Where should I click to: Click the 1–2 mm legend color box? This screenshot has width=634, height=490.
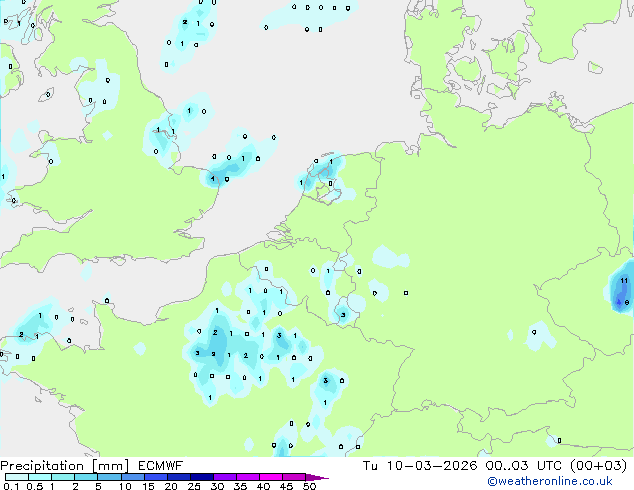pyautogui.click(x=63, y=477)
